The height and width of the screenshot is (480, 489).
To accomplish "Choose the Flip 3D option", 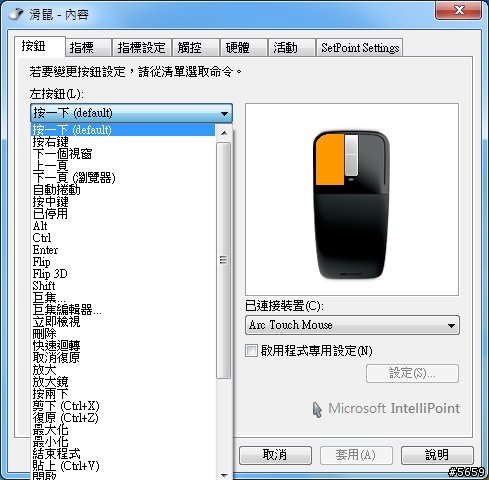I will 123,274.
